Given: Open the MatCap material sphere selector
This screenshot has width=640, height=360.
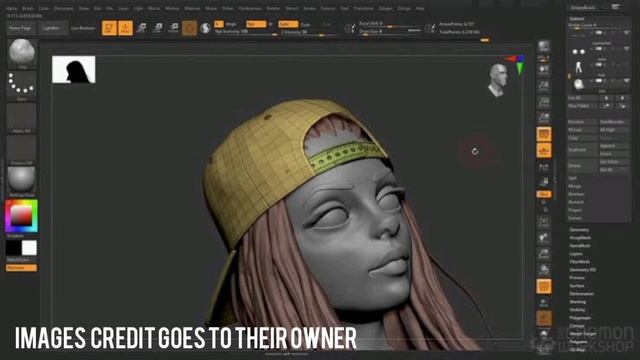Looking at the screenshot, I should 22,181.
